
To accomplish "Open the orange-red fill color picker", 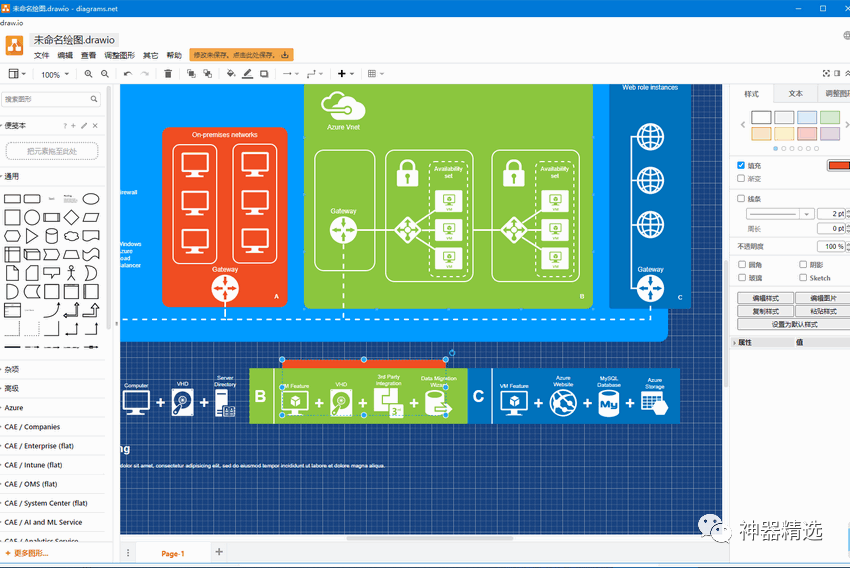I will 839,165.
